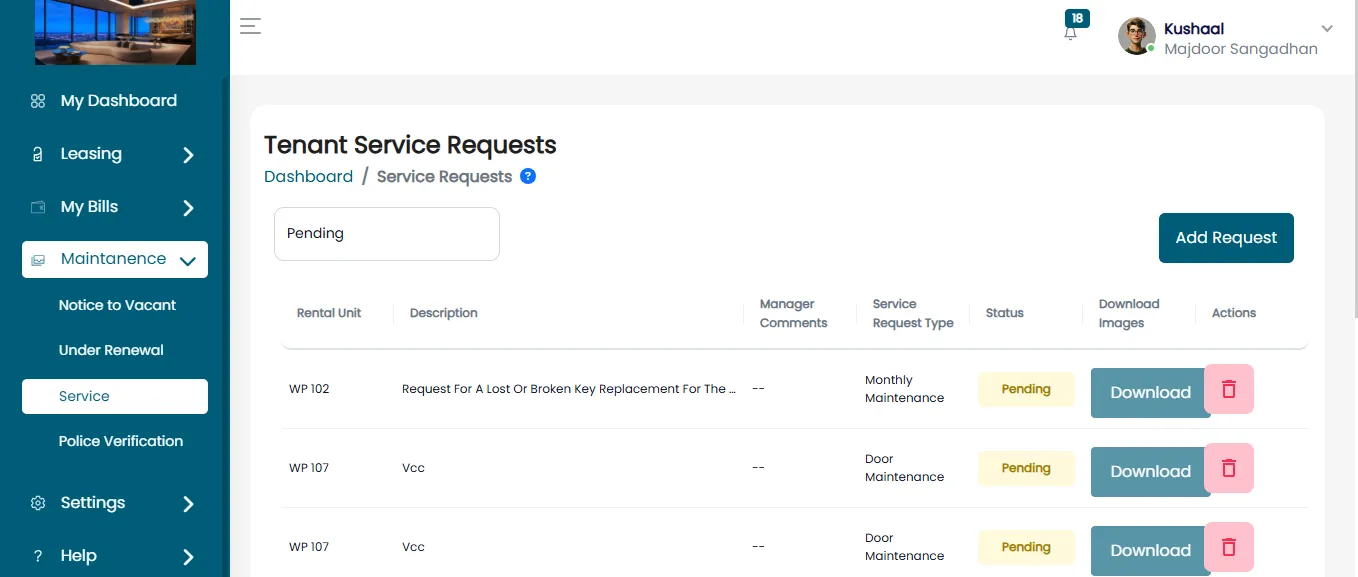Click the Help question-mark icon in sidebar
Screen dimensions: 1358x577
[38, 556]
